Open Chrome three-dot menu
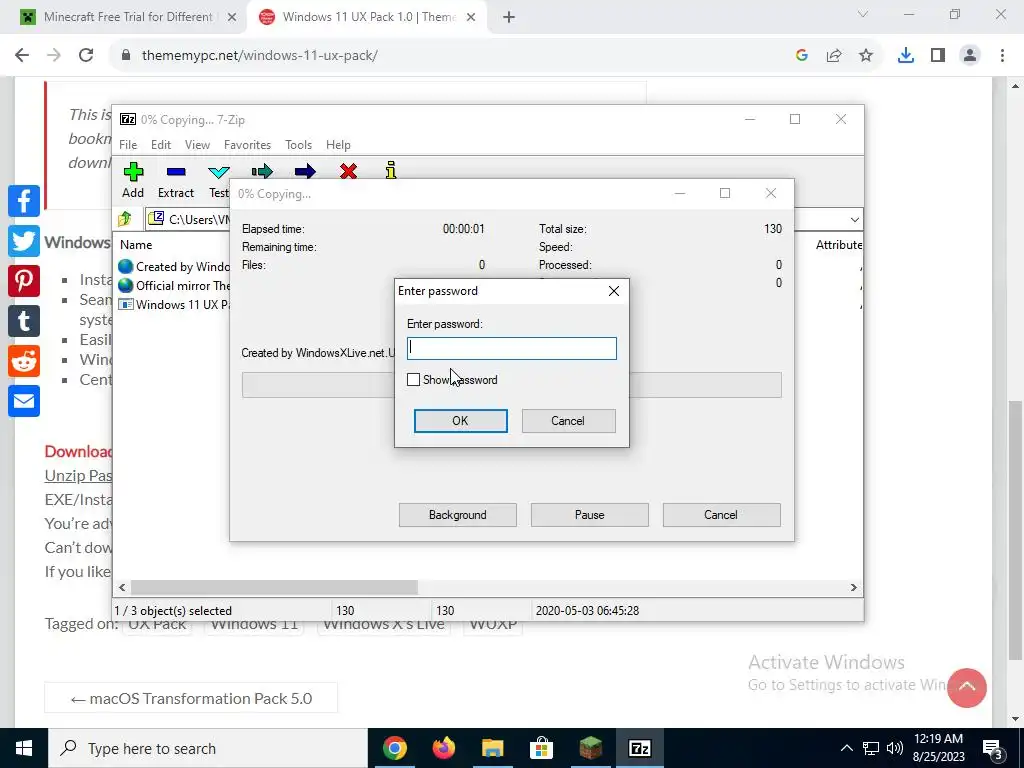The image size is (1024, 768). (1002, 56)
